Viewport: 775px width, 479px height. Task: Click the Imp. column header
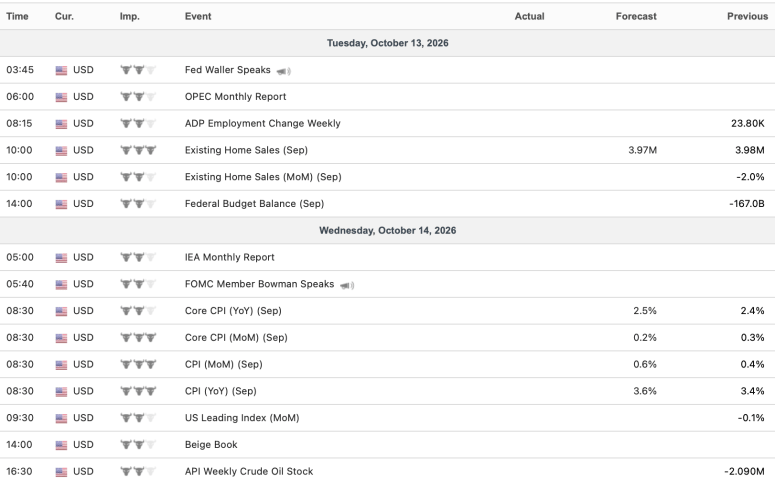click(x=129, y=16)
